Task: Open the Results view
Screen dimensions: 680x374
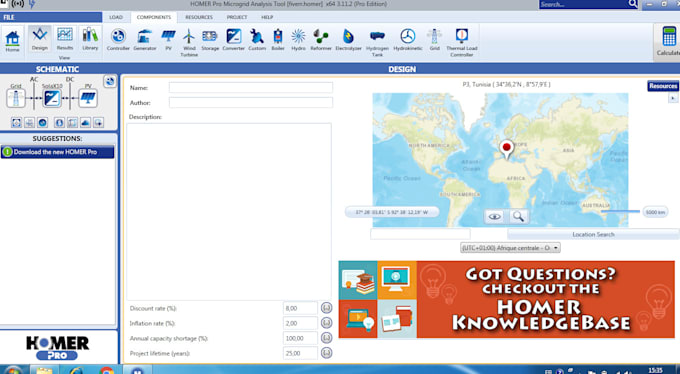Action: point(65,39)
